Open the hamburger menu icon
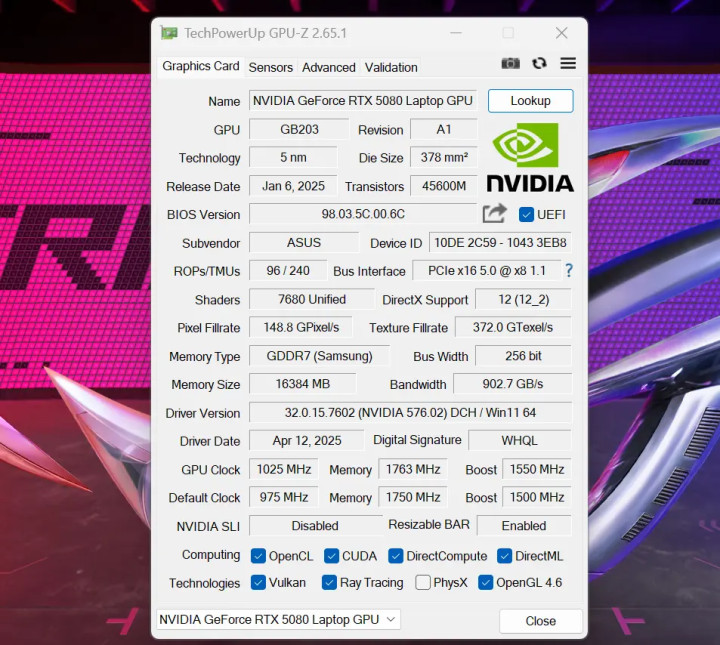 pyautogui.click(x=568, y=63)
